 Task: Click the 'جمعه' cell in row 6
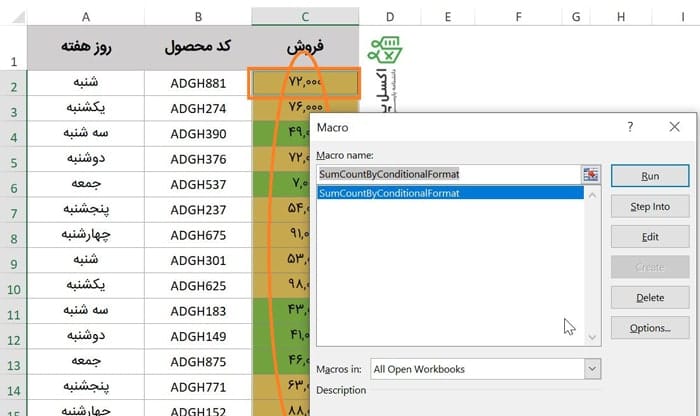tap(86, 184)
